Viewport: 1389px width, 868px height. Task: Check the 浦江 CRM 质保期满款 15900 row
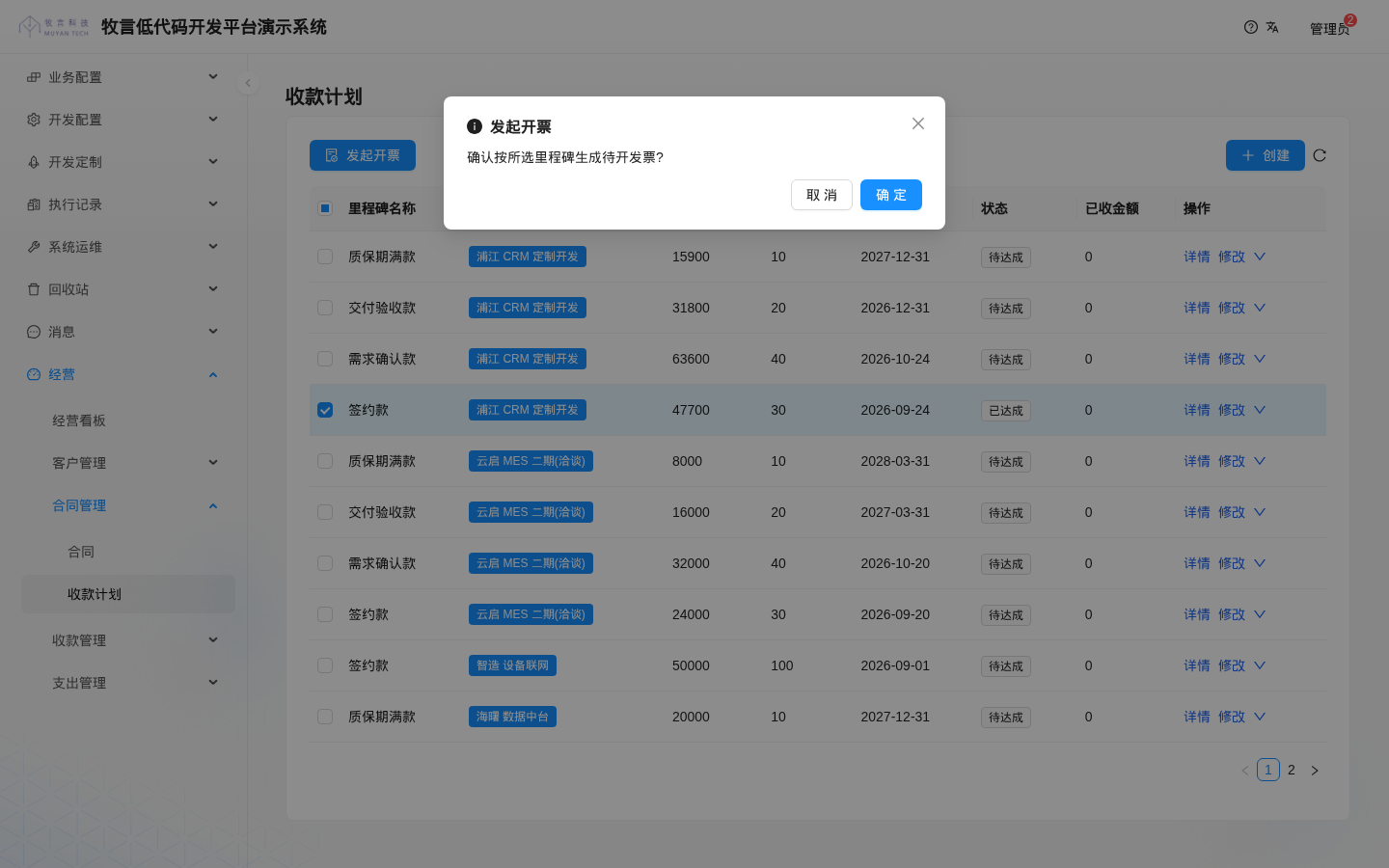coord(325,257)
